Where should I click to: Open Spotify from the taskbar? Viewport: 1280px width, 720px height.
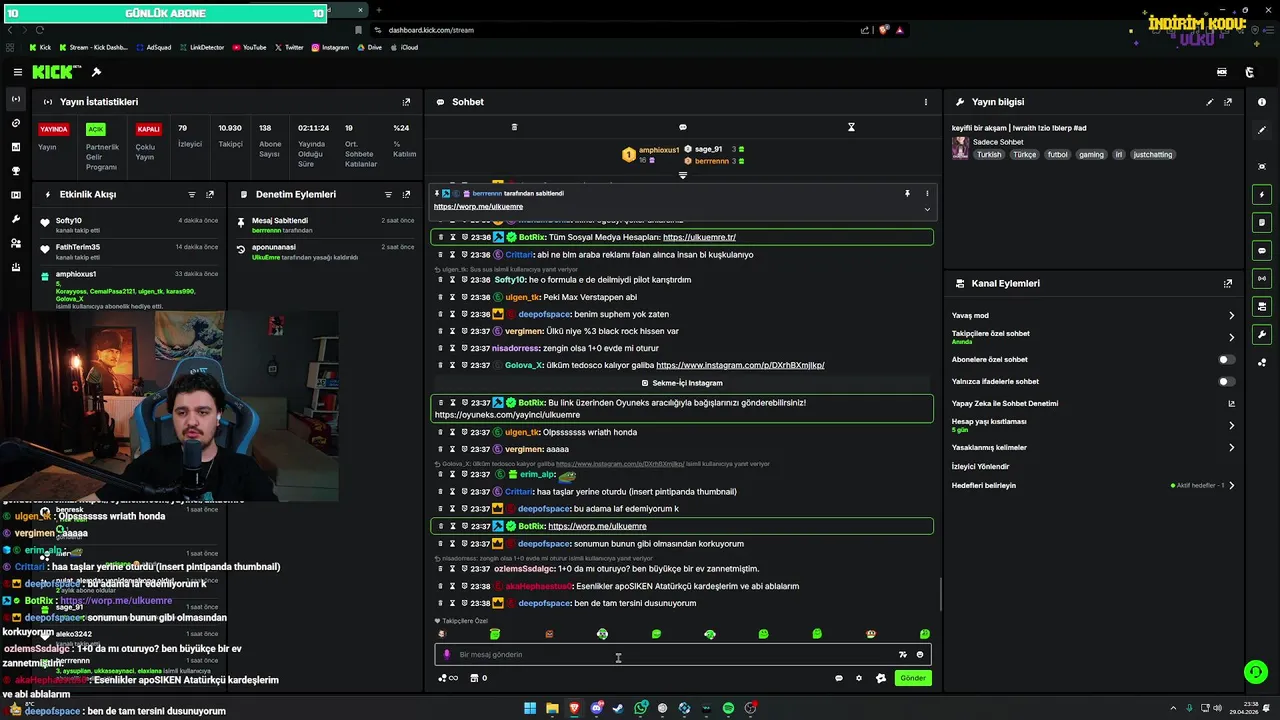(728, 708)
